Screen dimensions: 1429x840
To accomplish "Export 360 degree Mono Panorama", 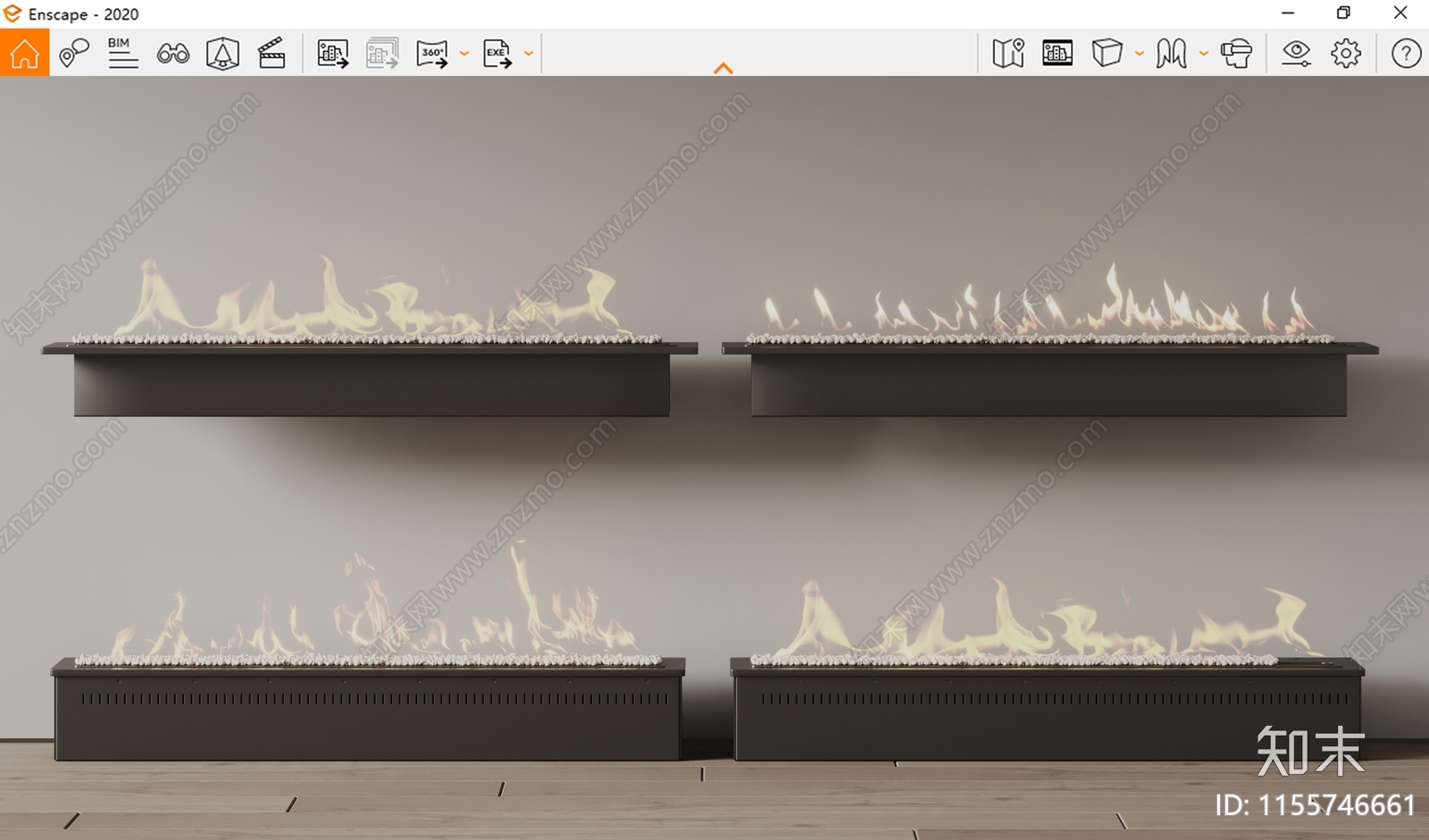I will [432, 54].
